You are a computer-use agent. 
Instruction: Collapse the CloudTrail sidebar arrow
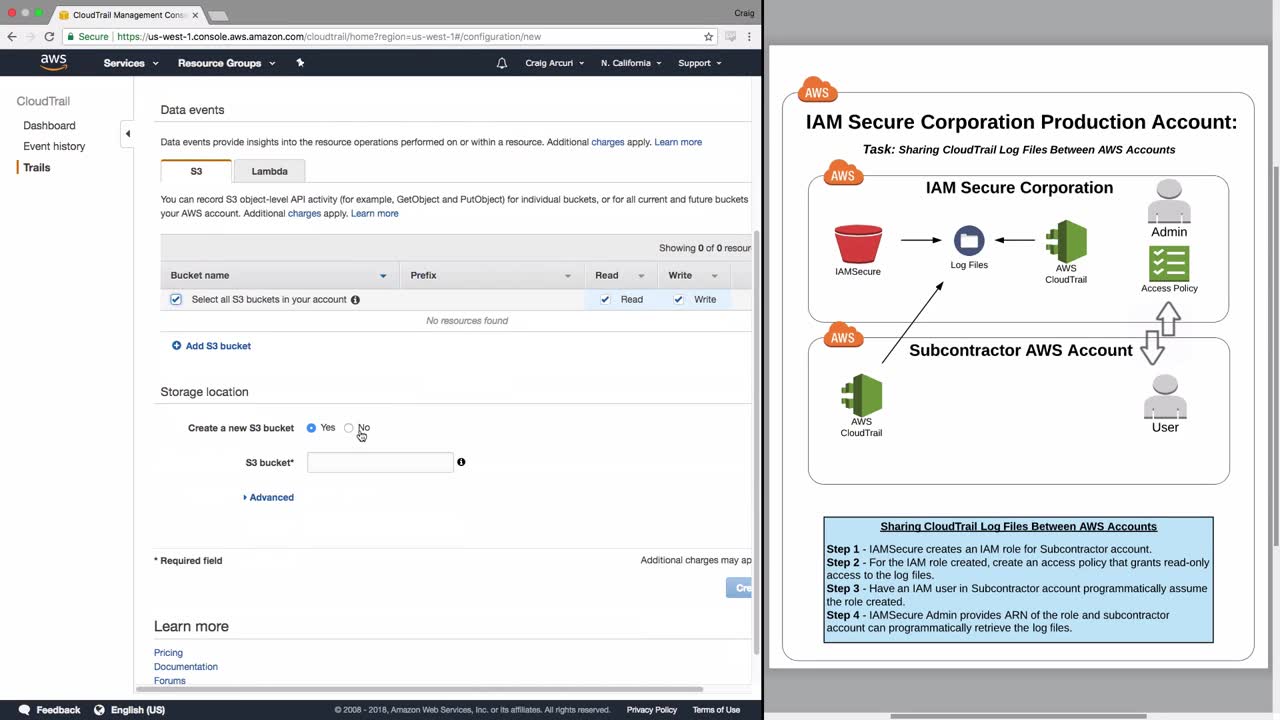[127, 133]
